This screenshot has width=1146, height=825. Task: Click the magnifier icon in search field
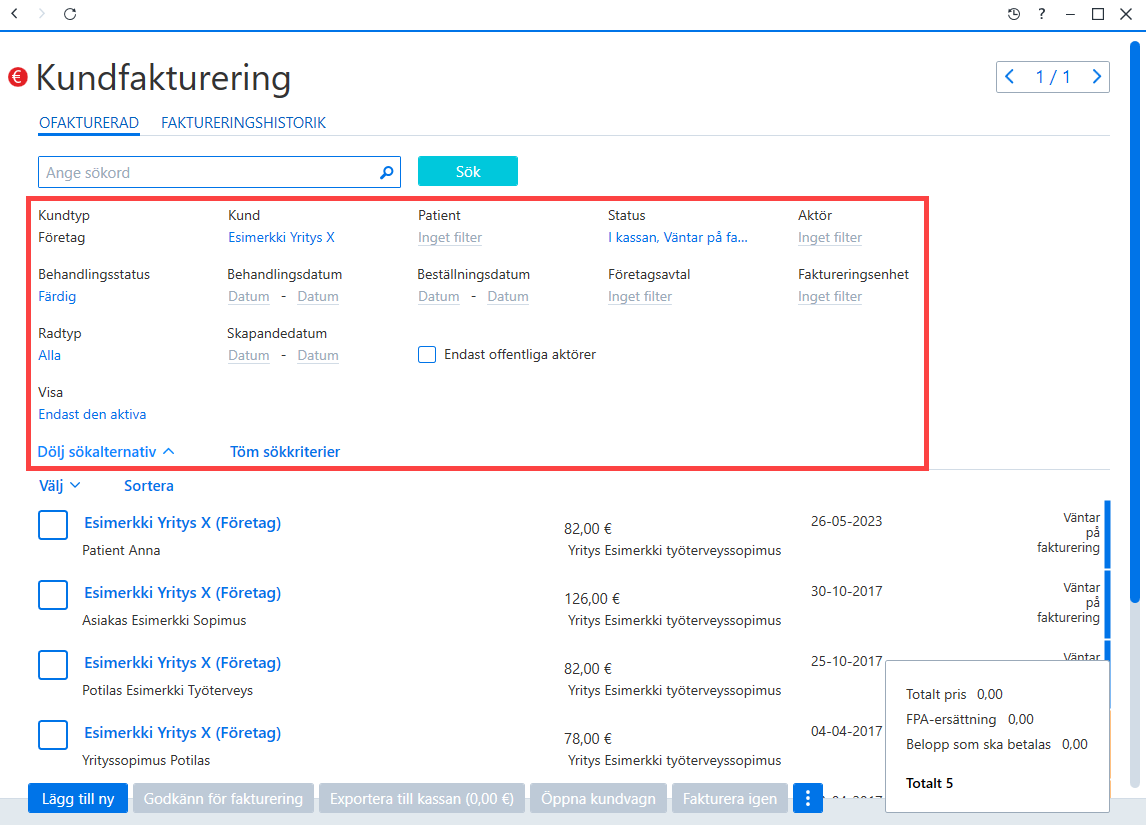[x=387, y=172]
